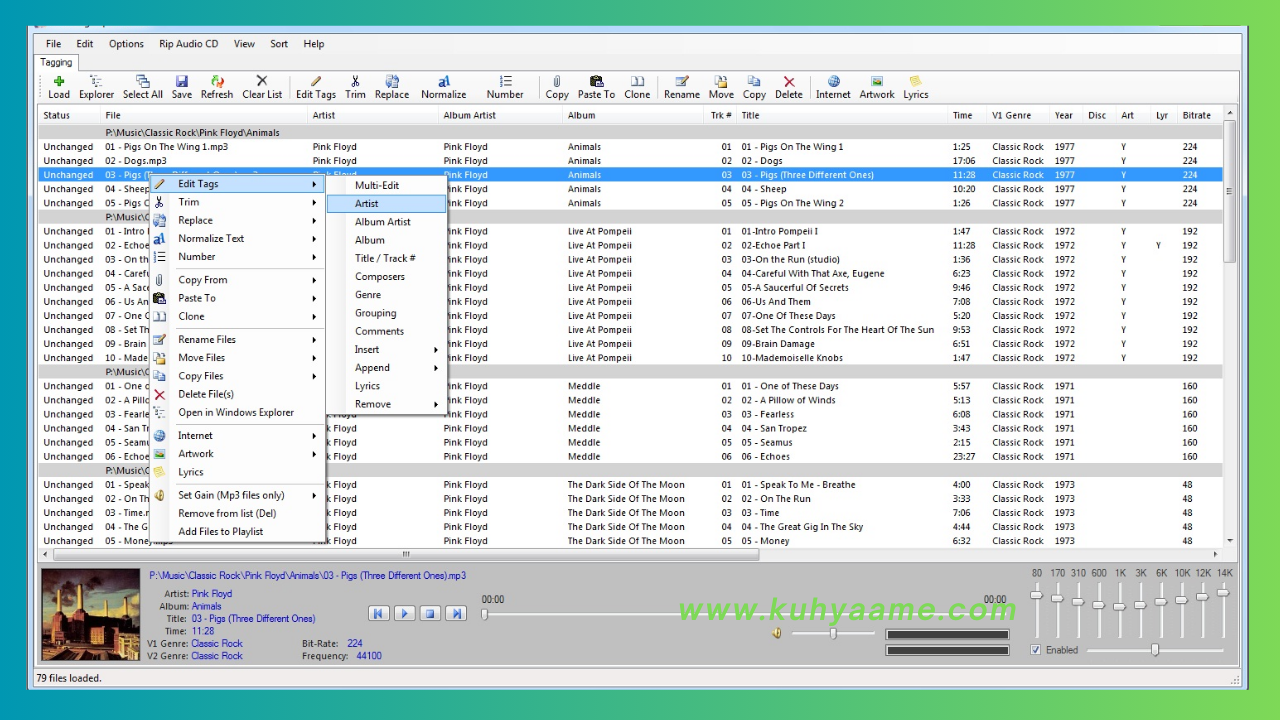The height and width of the screenshot is (720, 1280).
Task: Choose Artist in Edit Tags submenu
Action: (386, 204)
